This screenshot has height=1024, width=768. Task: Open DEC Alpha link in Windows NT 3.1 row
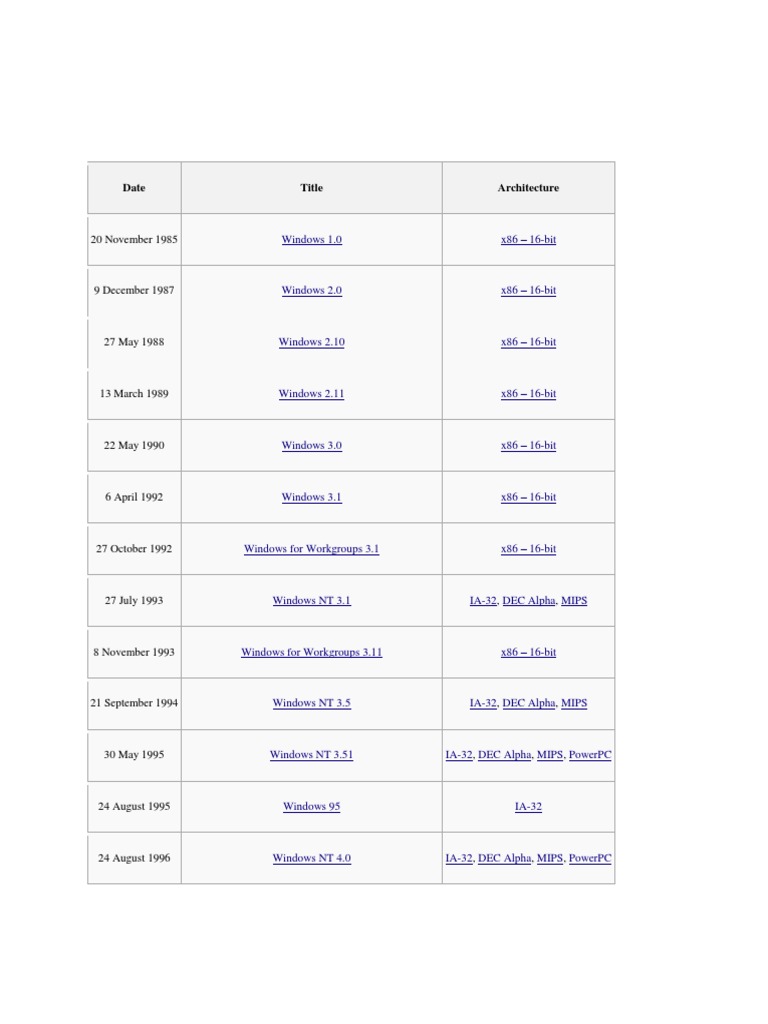tap(528, 601)
